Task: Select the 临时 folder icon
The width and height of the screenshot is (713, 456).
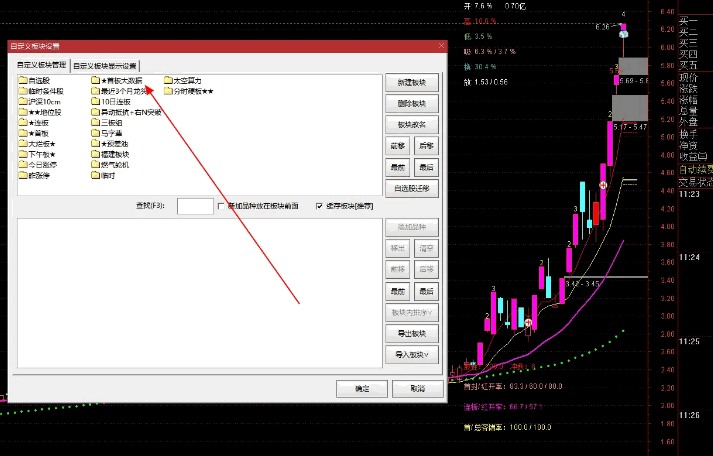Action: 95,175
